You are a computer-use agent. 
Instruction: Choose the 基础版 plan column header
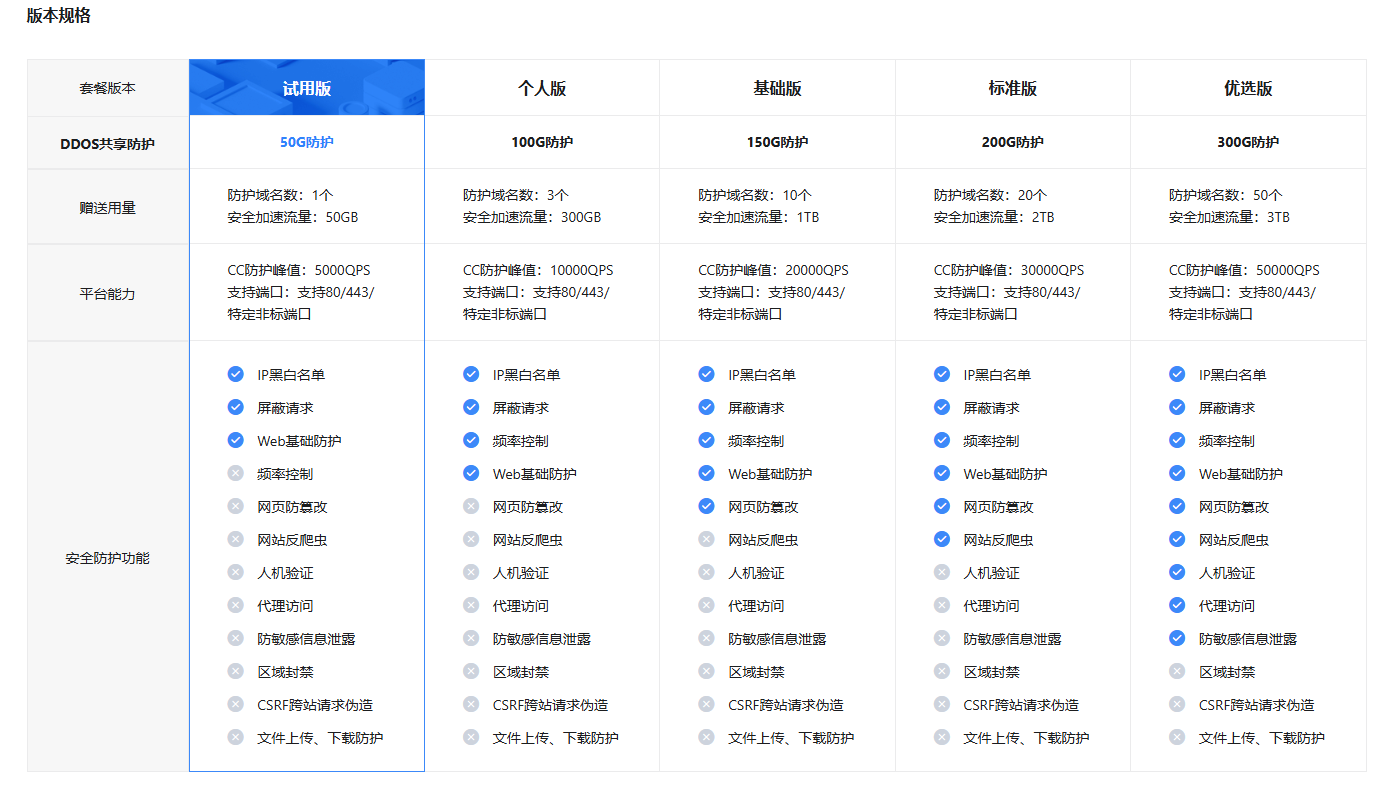(x=777, y=88)
